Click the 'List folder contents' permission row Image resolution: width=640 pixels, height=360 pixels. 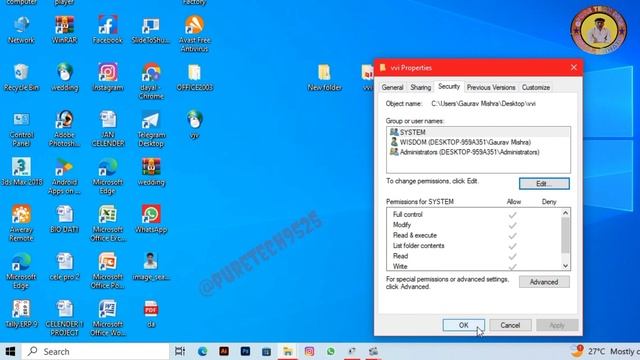473,246
